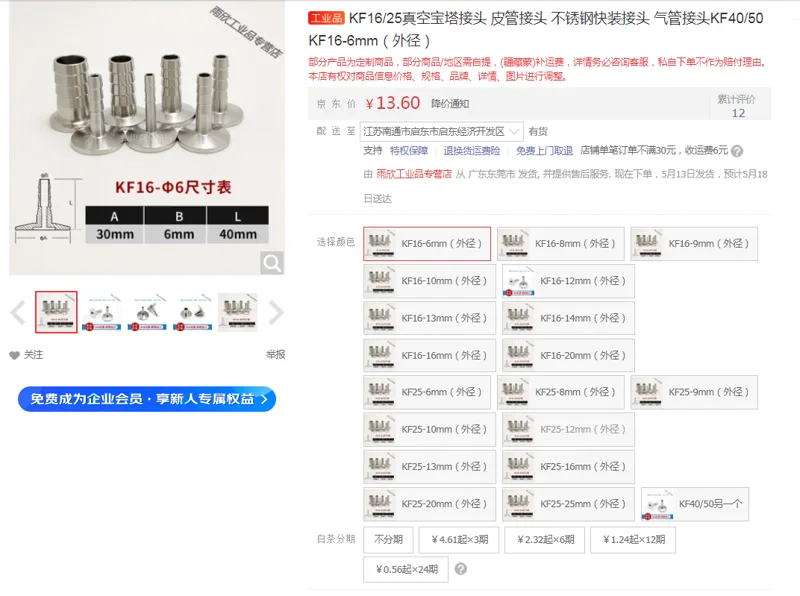Screen dimensions: 800x596
Task: Click the 举报 report link
Action: coord(276,355)
